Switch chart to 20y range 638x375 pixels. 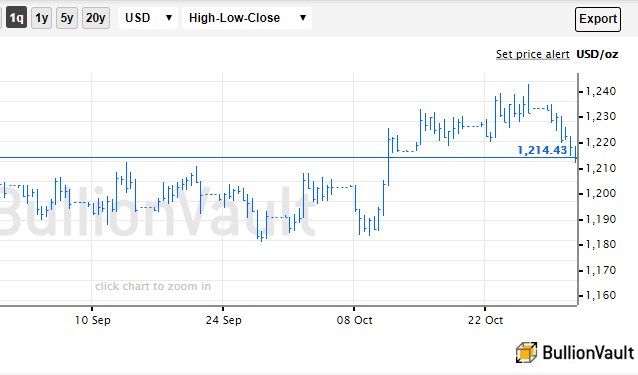(96, 18)
